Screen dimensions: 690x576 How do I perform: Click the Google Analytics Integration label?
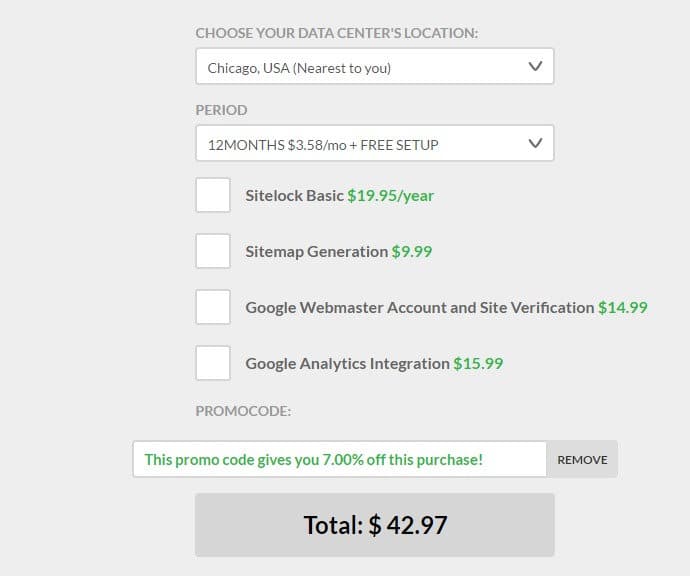tap(348, 364)
